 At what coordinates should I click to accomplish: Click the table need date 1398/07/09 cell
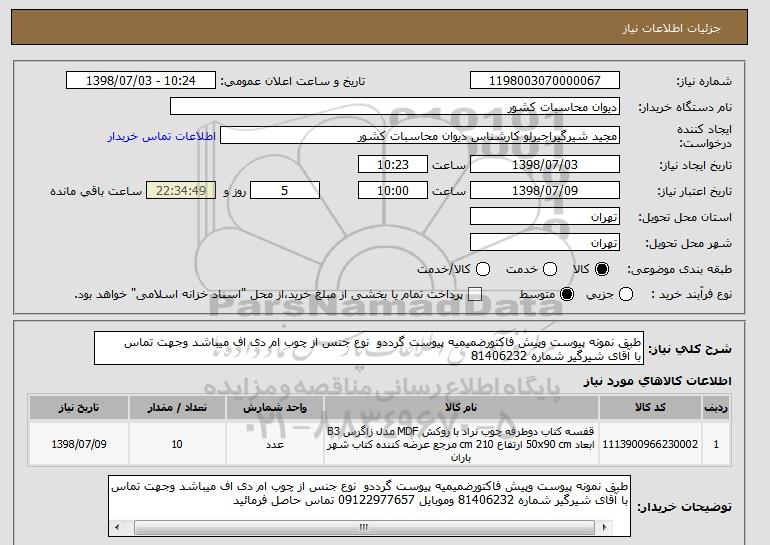point(79,444)
